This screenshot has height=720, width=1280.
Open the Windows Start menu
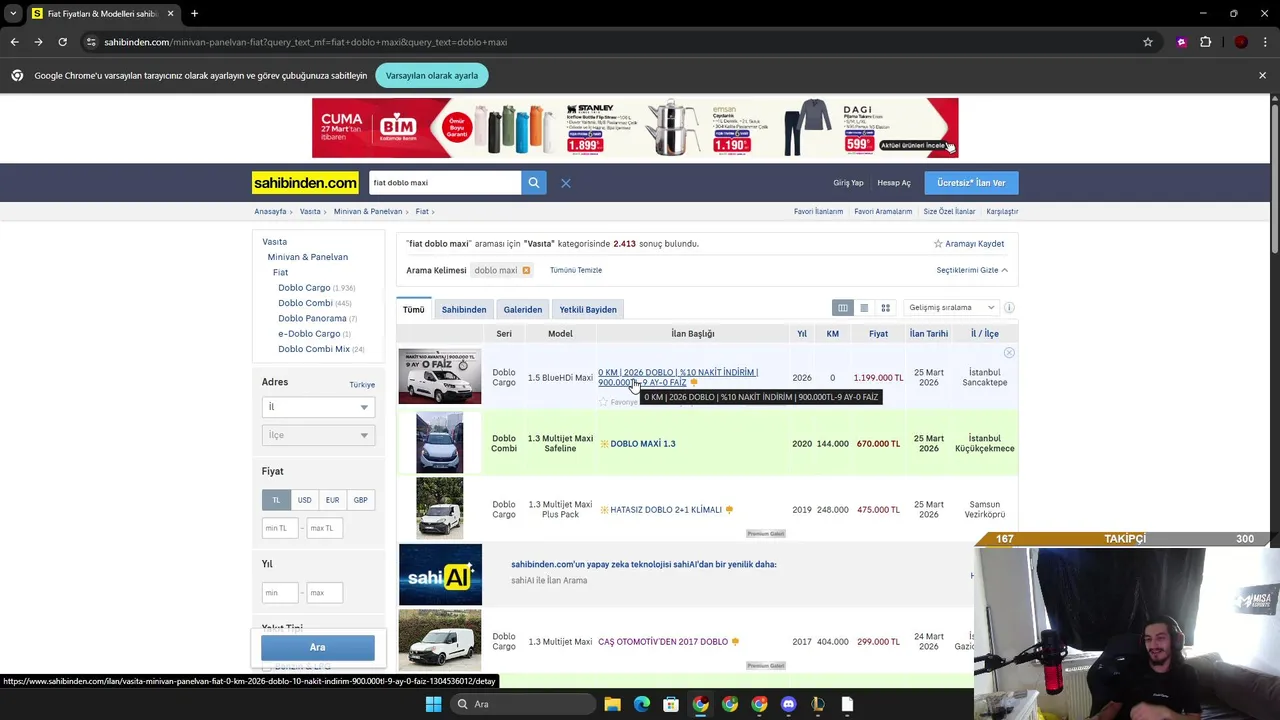click(433, 704)
